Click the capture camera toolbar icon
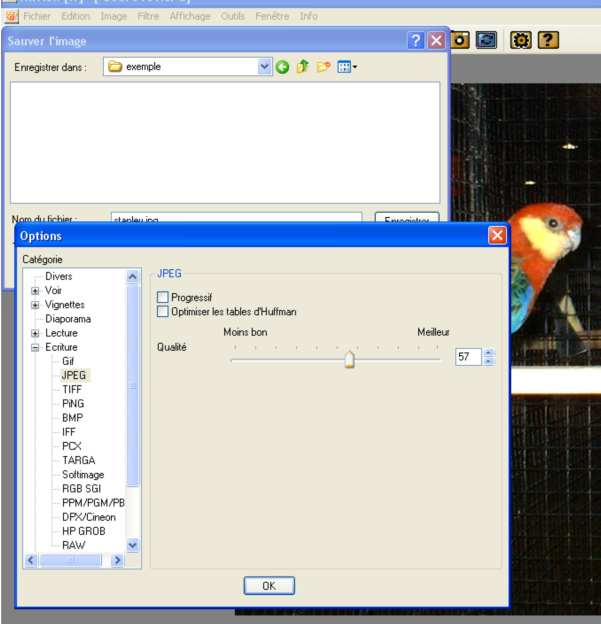The height and width of the screenshot is (624, 601). pos(460,40)
